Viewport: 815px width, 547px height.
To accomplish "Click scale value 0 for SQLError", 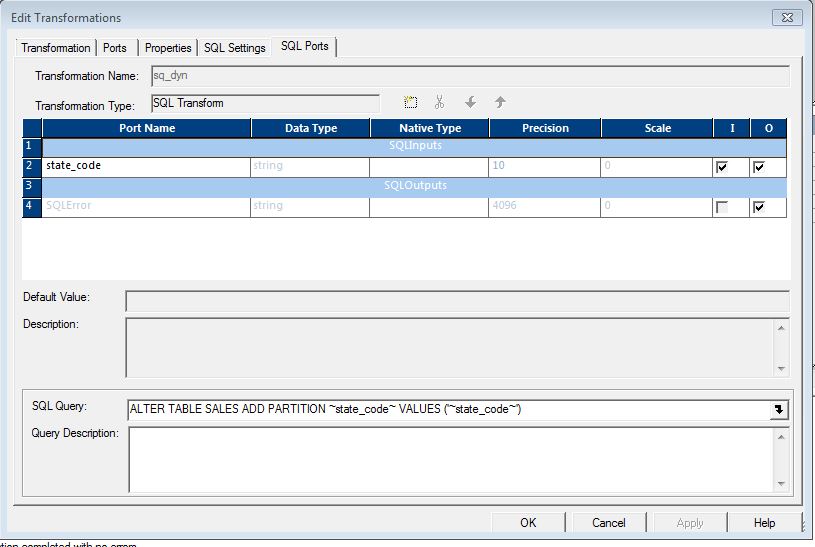I will point(656,206).
